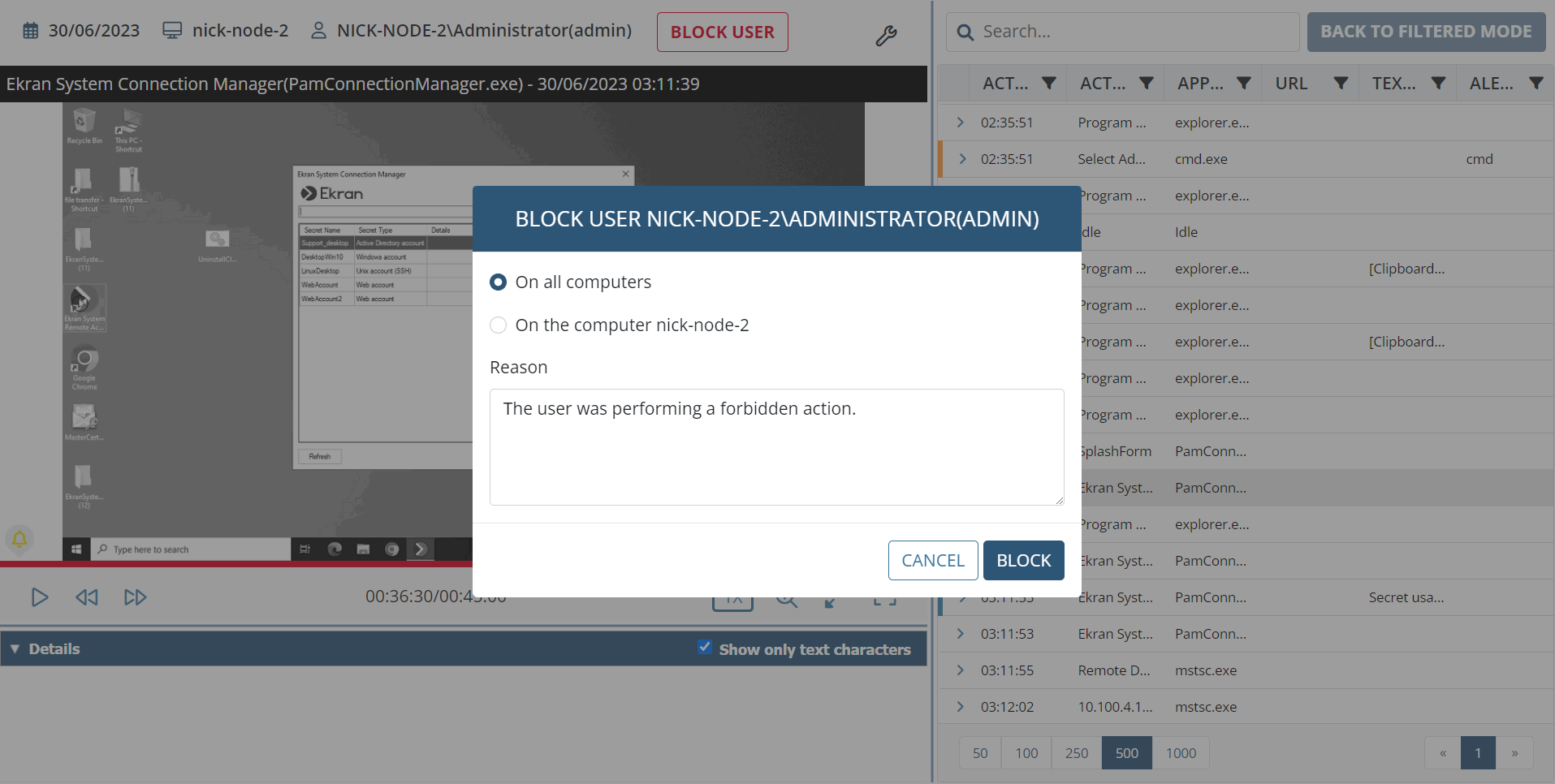Viewport: 1555px width, 784px height.
Task: Open the URL column filter icon
Action: click(1341, 84)
